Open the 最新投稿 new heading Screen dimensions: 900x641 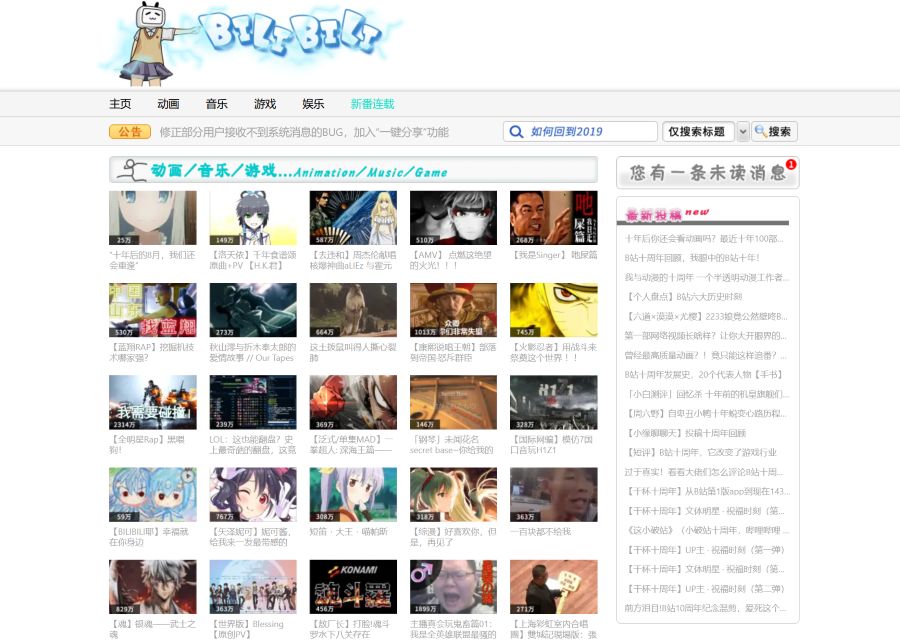coord(667,214)
